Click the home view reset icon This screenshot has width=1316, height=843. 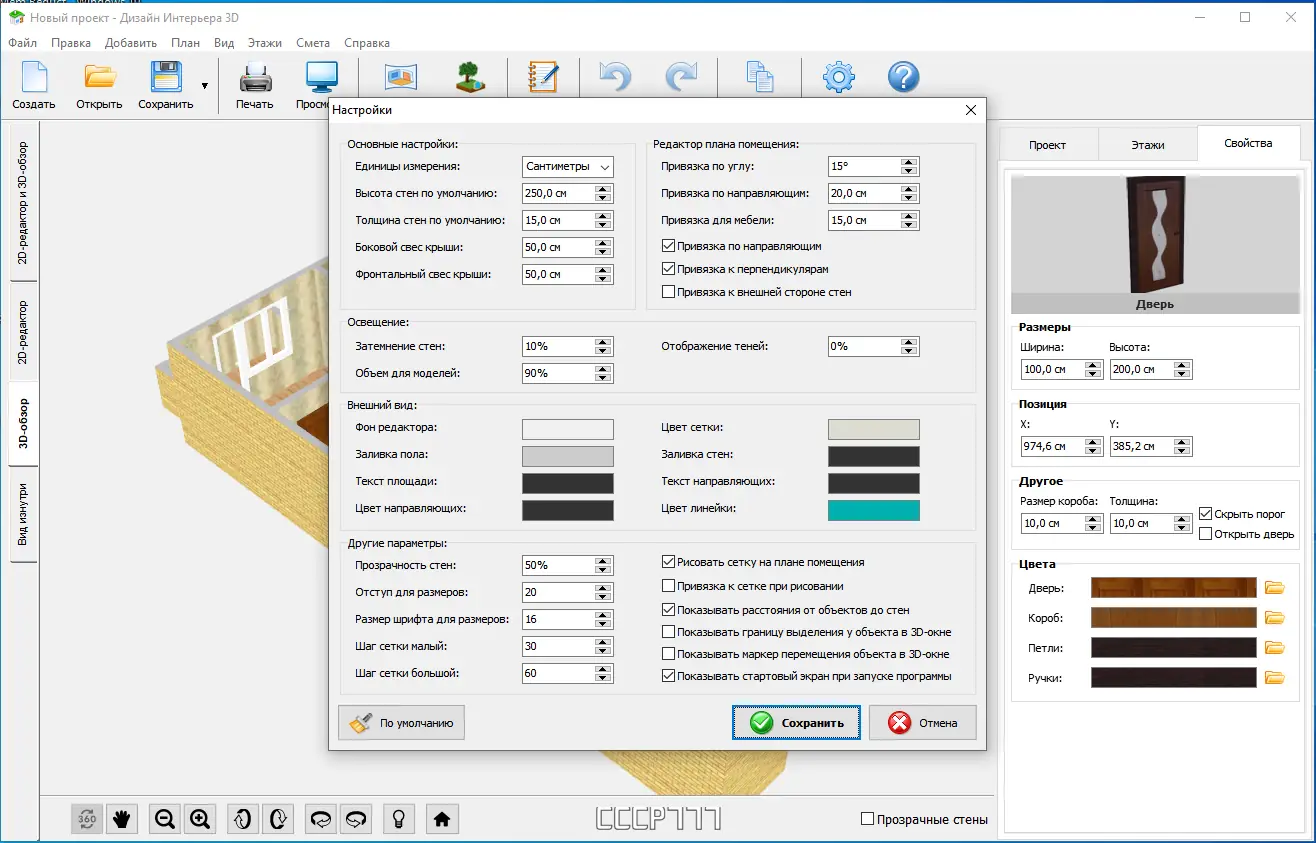[442, 819]
